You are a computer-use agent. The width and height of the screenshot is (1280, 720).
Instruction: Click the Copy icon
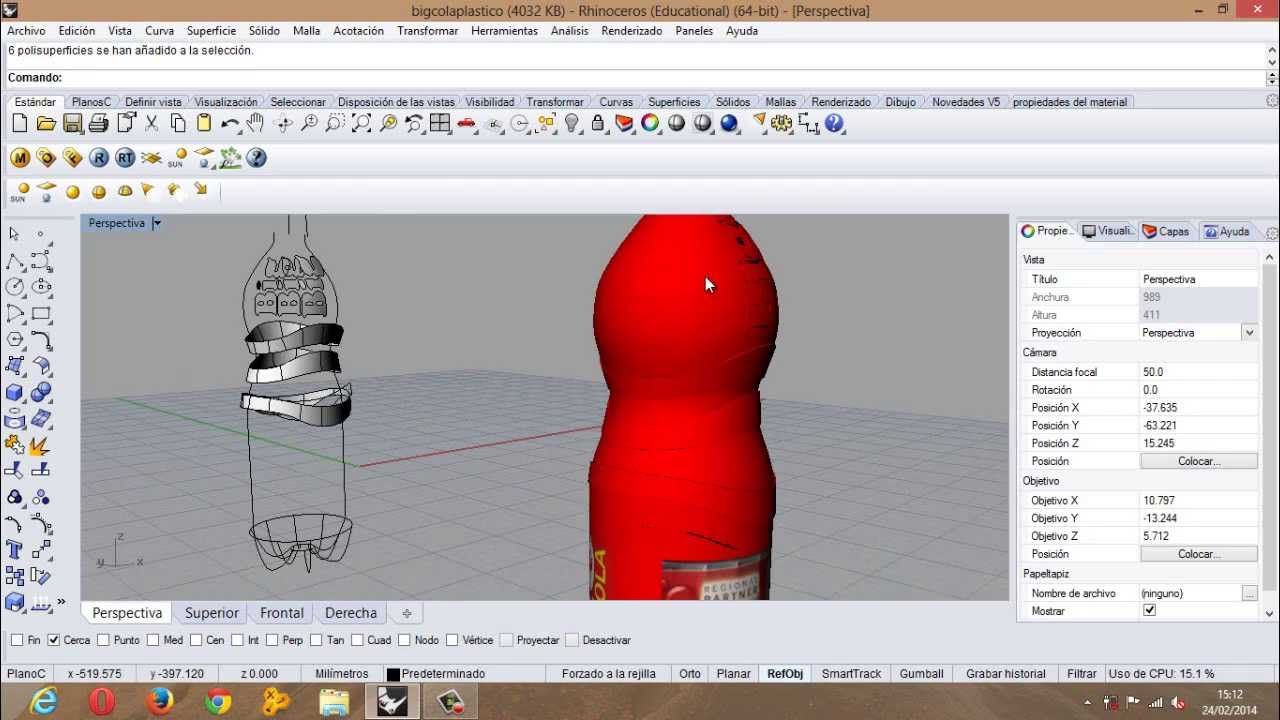point(178,124)
